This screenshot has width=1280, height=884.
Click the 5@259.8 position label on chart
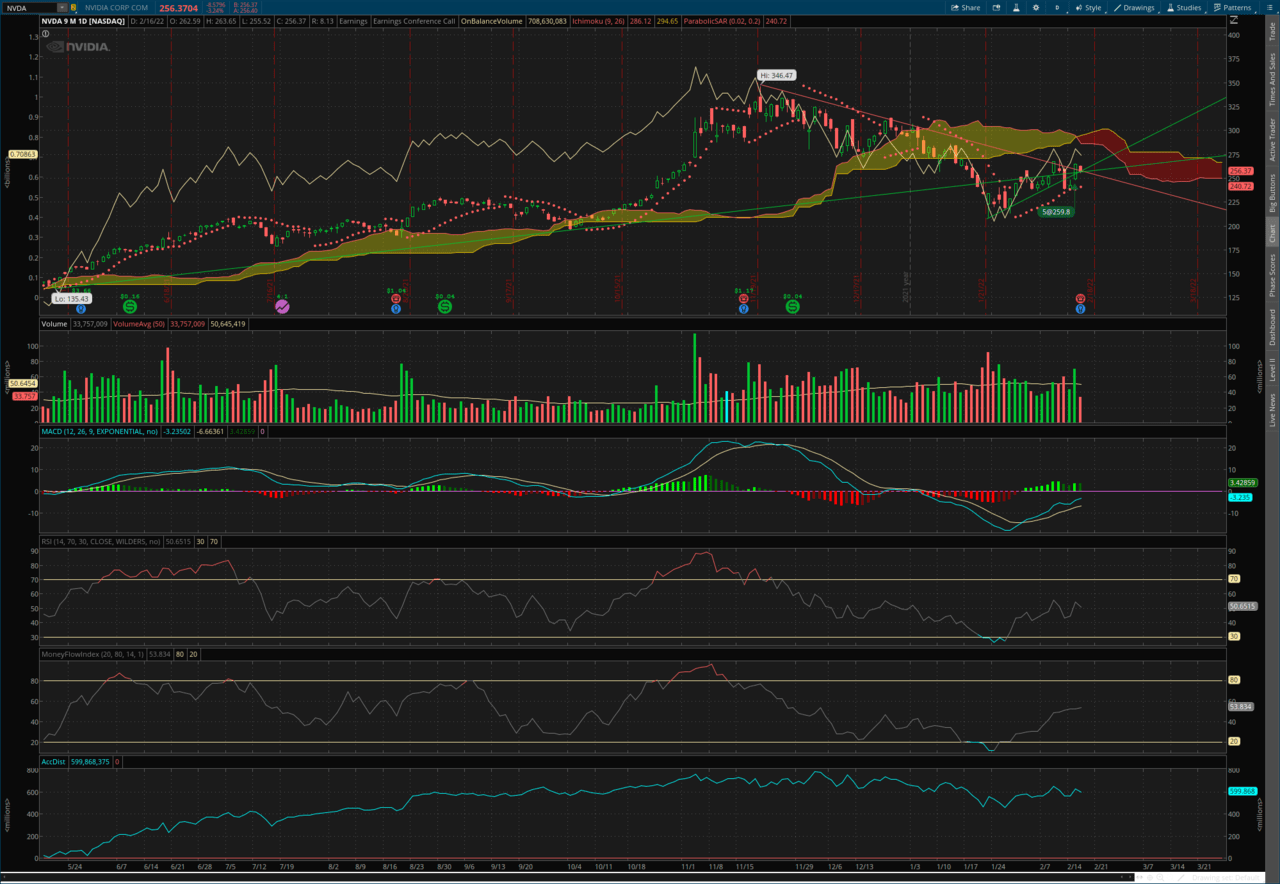(x=1055, y=212)
